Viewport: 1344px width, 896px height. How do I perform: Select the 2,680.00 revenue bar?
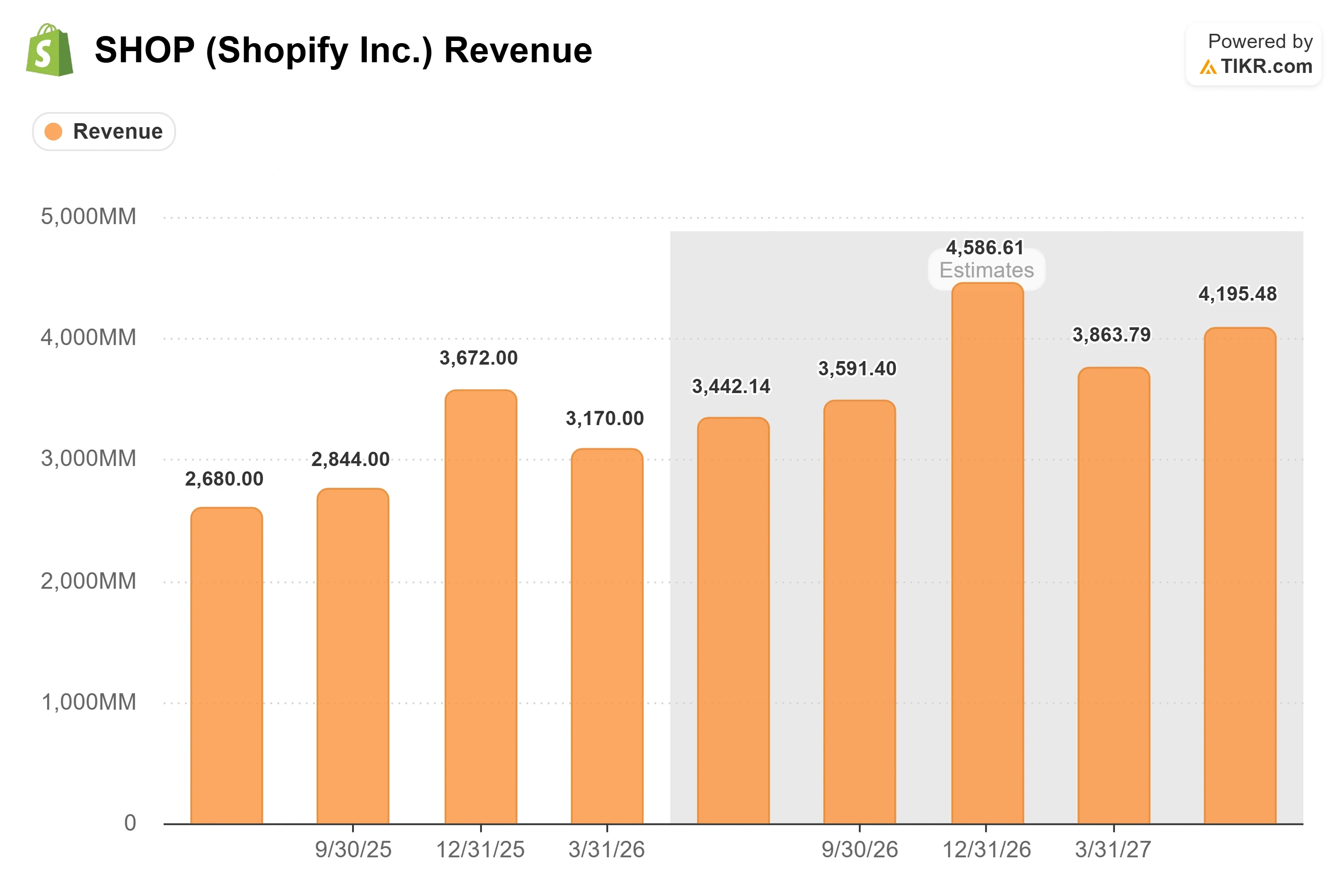coord(227,665)
